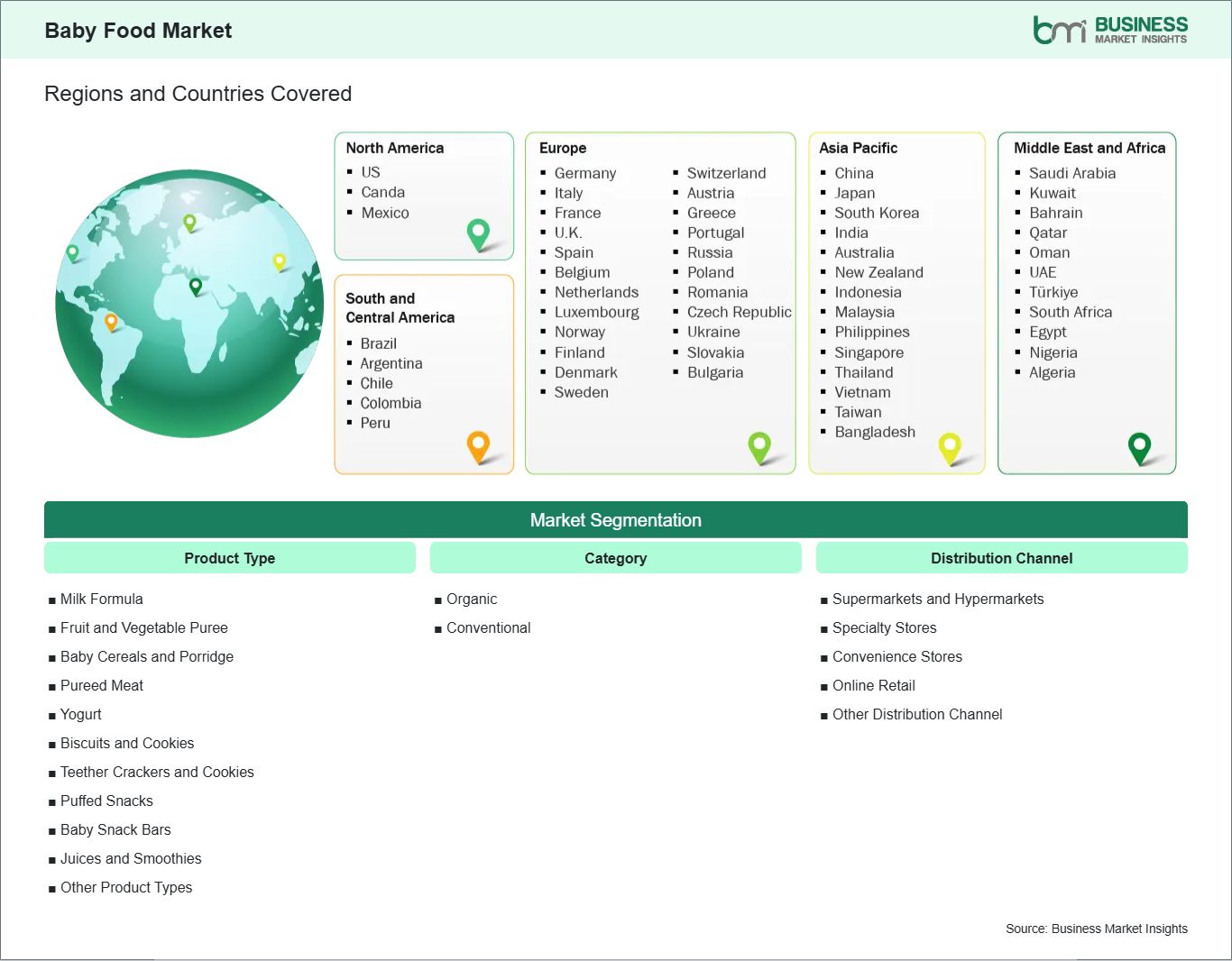The height and width of the screenshot is (961, 1232).
Task: Click the Organic category item
Action: pos(471,599)
